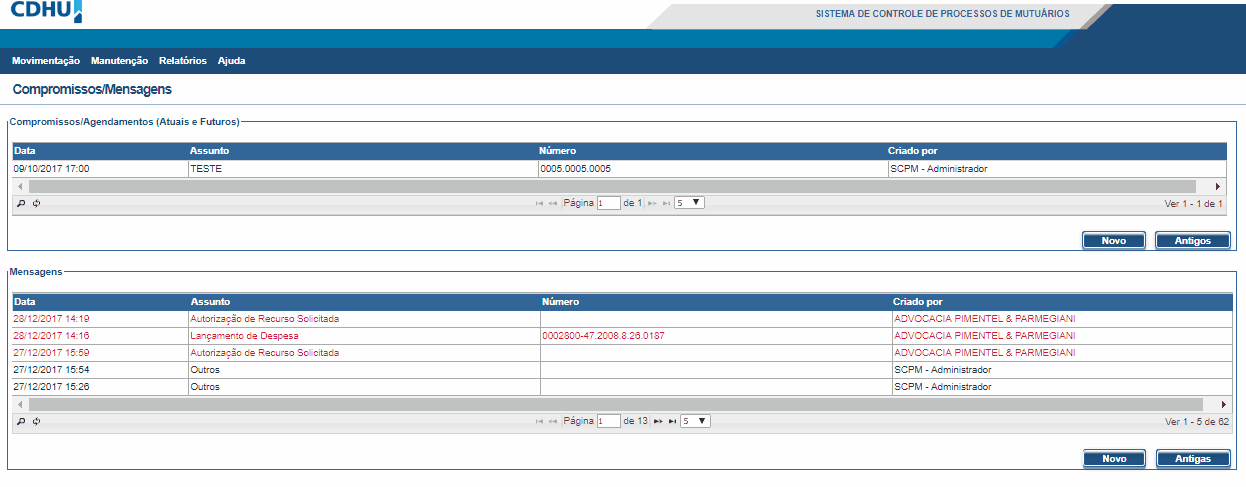Screen dimensions: 1246x487
Task: Open the Movimentação menu
Action: tap(46, 61)
